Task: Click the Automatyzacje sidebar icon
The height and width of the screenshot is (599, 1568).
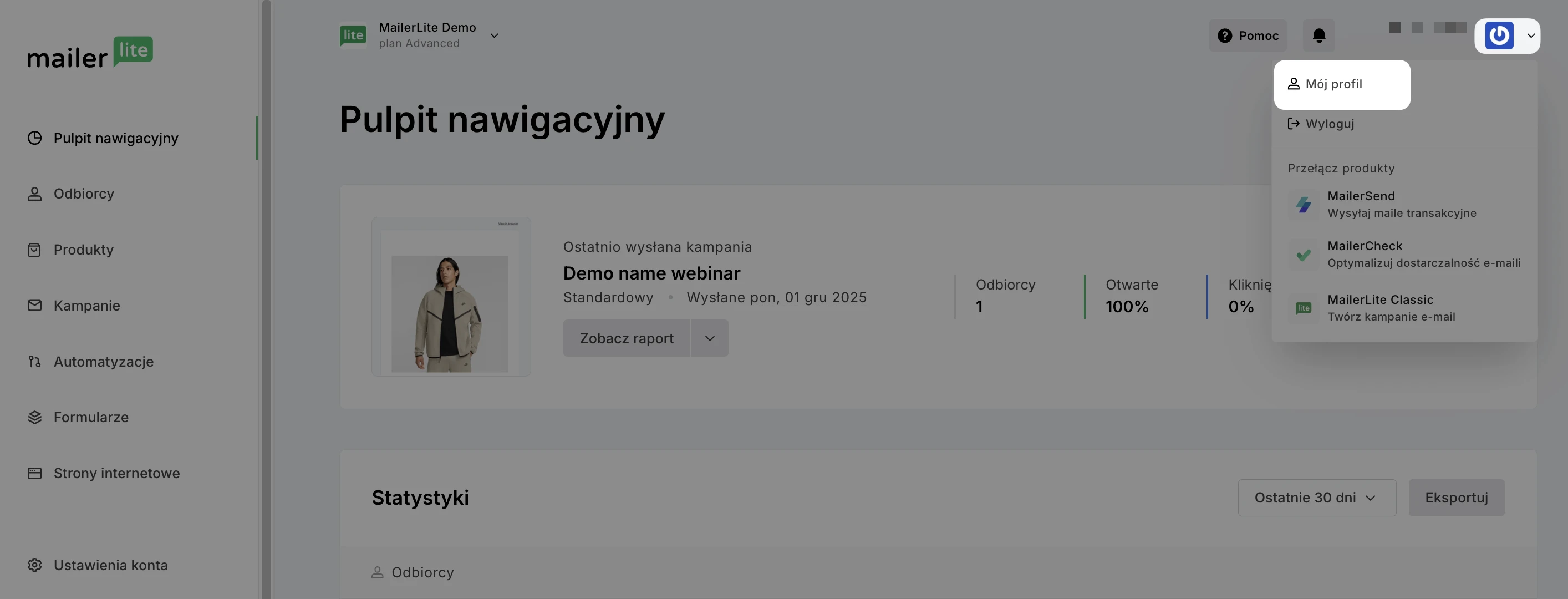Action: [35, 362]
